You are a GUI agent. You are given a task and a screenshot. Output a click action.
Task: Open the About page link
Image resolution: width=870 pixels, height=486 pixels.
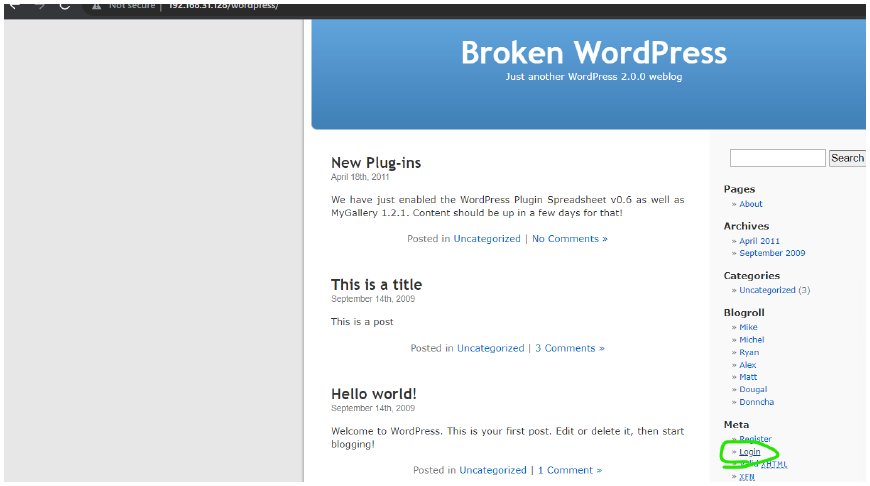(751, 204)
